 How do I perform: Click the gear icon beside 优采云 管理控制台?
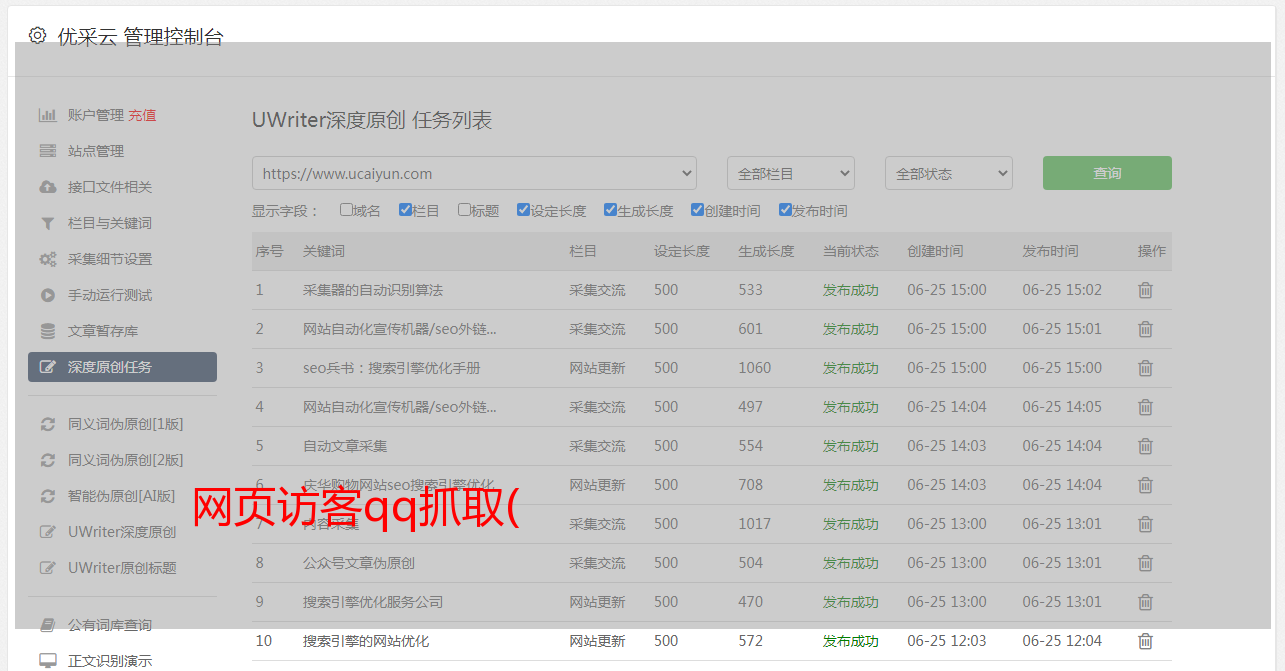37,36
